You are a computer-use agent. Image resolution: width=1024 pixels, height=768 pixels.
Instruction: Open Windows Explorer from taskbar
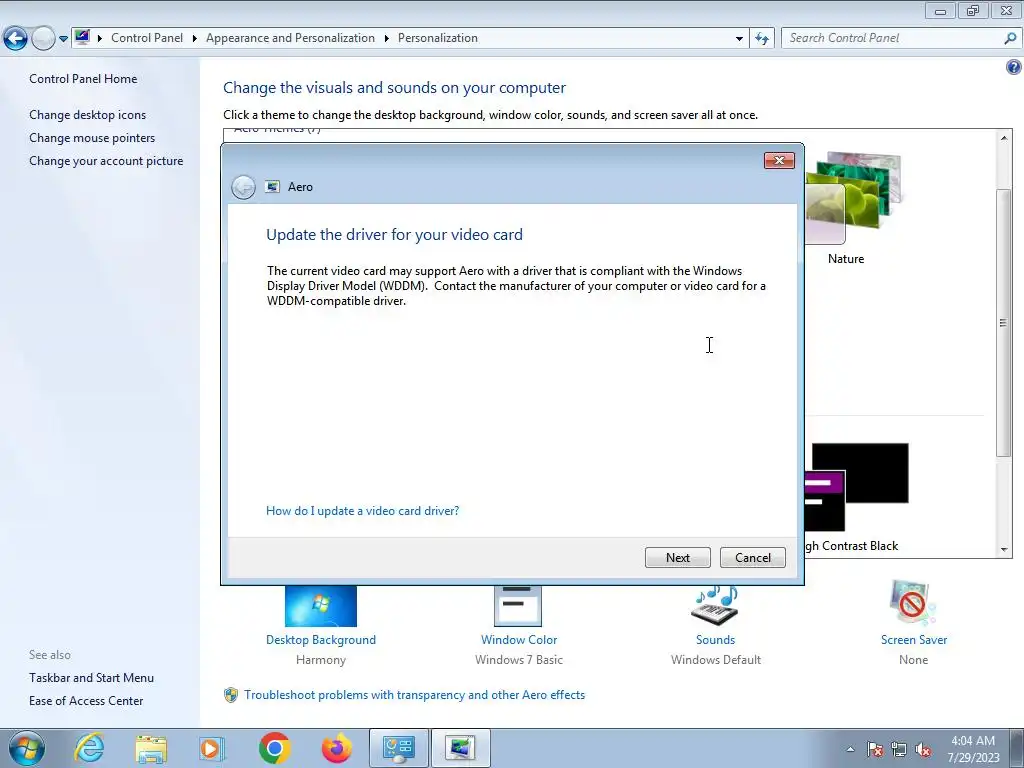[x=151, y=748]
